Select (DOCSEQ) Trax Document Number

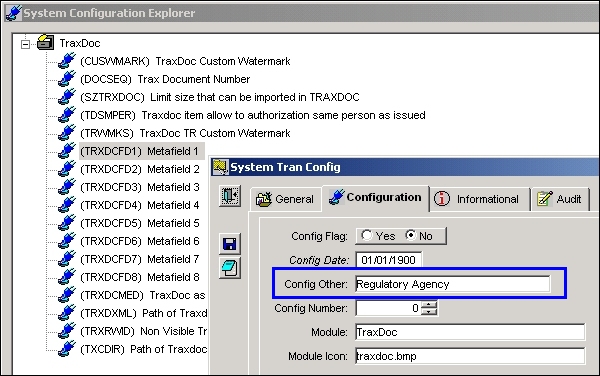click(165, 79)
